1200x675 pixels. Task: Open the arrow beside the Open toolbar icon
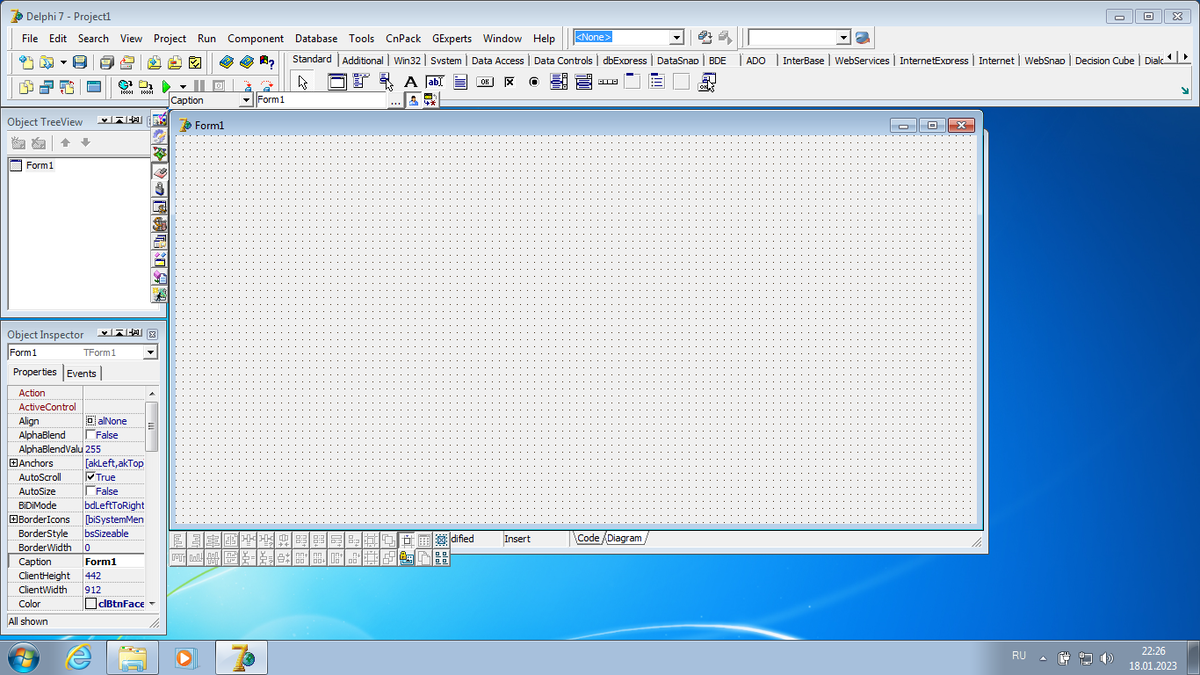(x=64, y=62)
